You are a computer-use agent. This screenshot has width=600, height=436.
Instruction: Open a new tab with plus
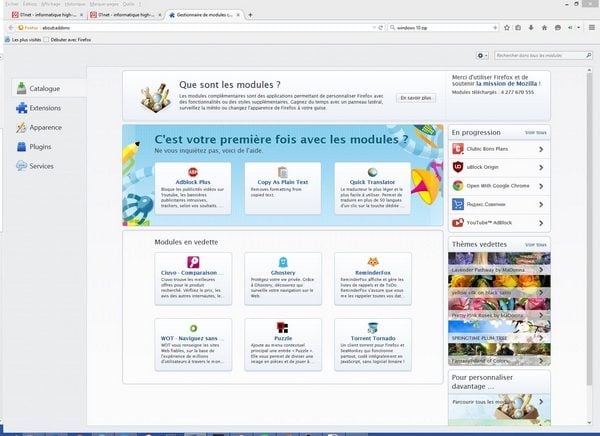click(x=250, y=15)
